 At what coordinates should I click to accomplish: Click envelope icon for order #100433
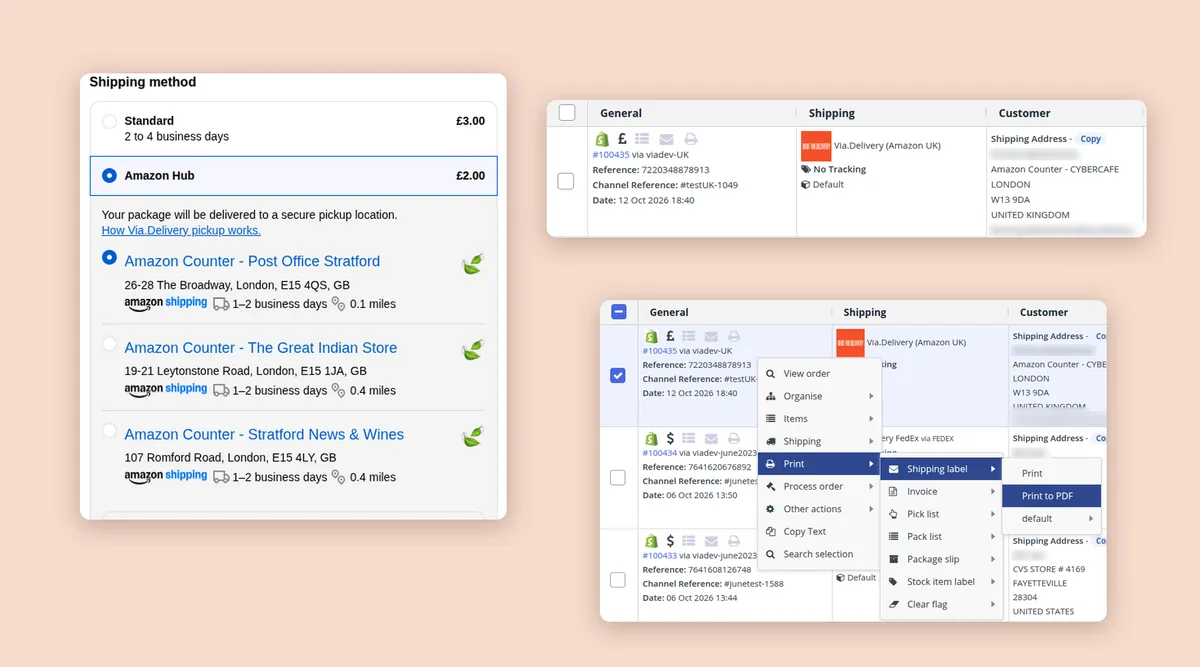pyautogui.click(x=711, y=541)
